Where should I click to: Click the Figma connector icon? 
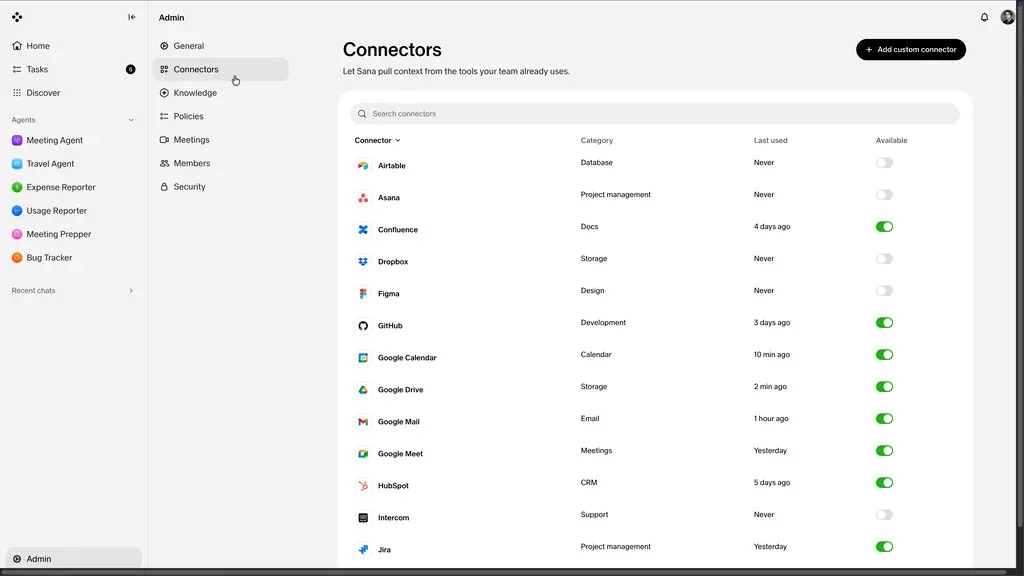tap(363, 294)
